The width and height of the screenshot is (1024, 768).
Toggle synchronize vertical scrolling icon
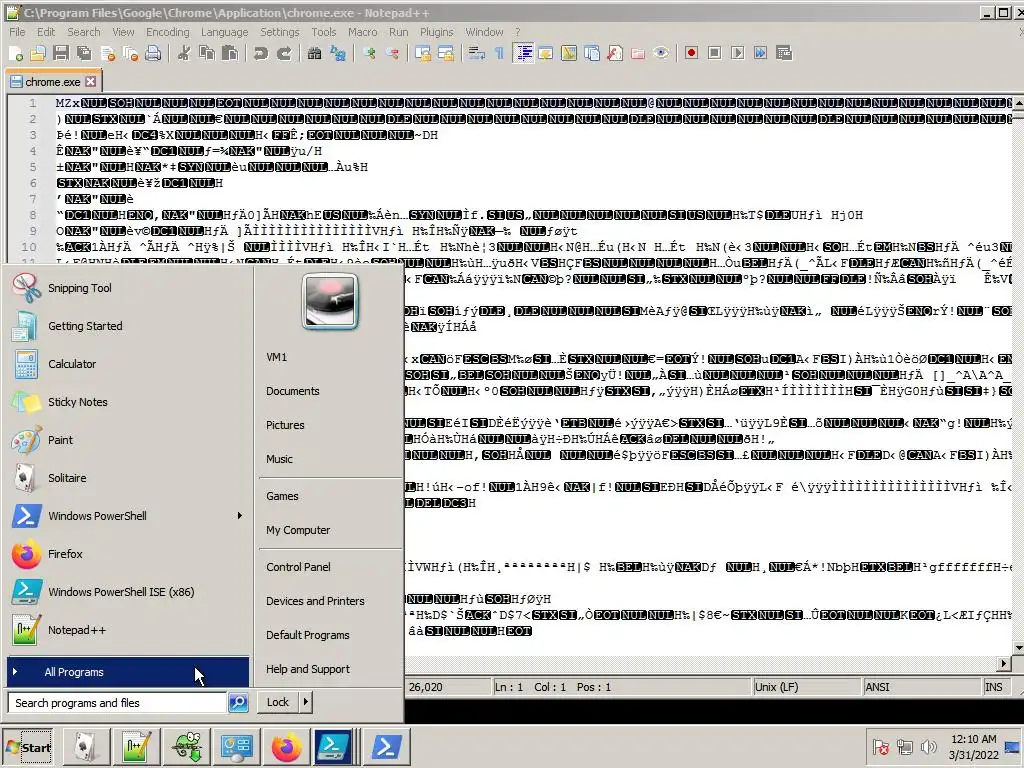coord(423,54)
